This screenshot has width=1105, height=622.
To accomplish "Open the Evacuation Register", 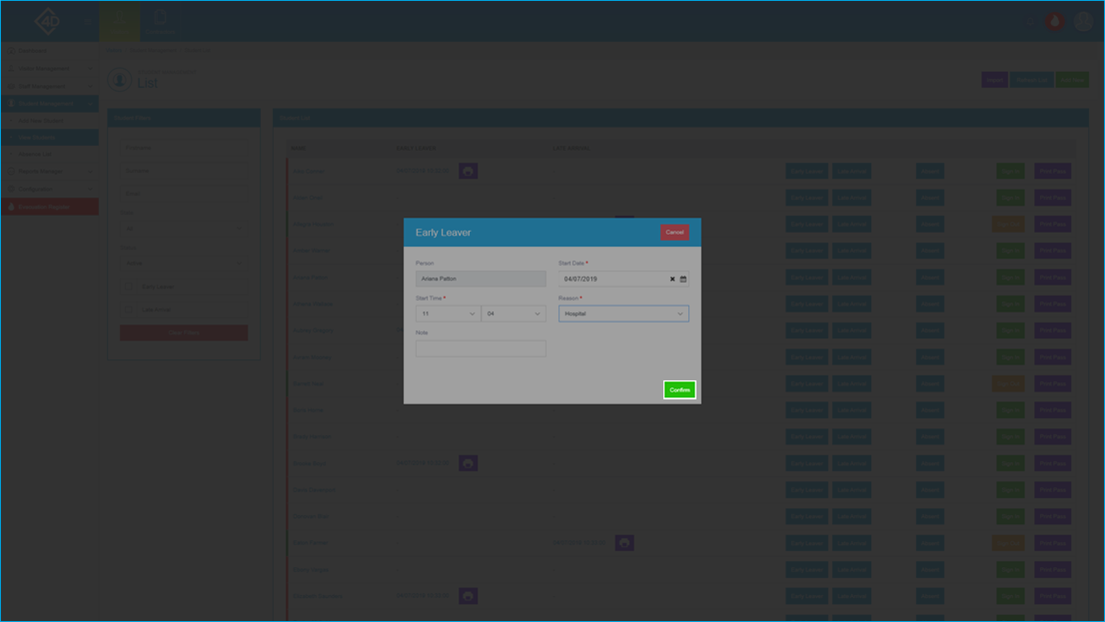I will pyautogui.click(x=49, y=207).
